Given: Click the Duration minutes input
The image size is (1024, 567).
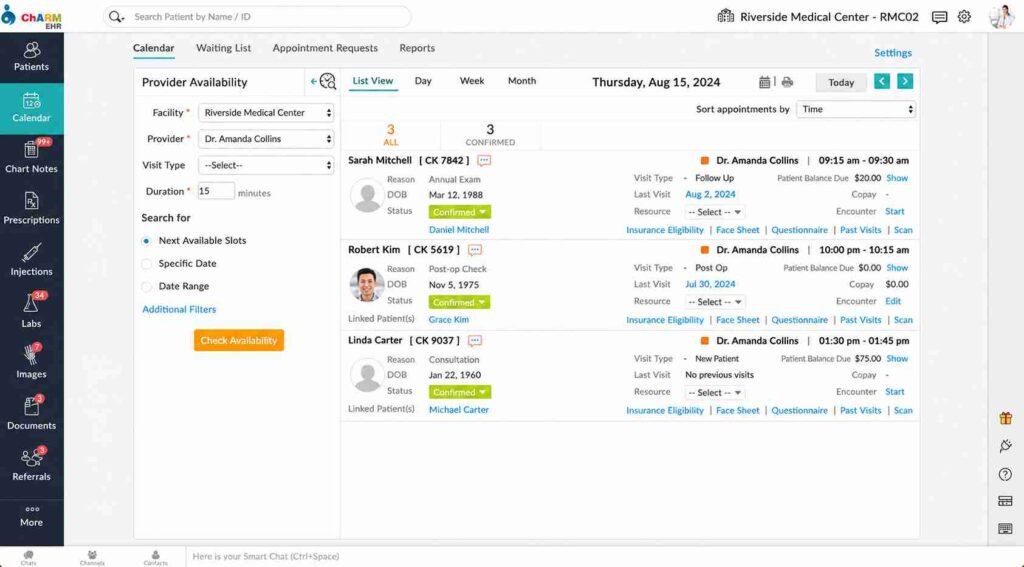Looking at the screenshot, I should coord(216,191).
